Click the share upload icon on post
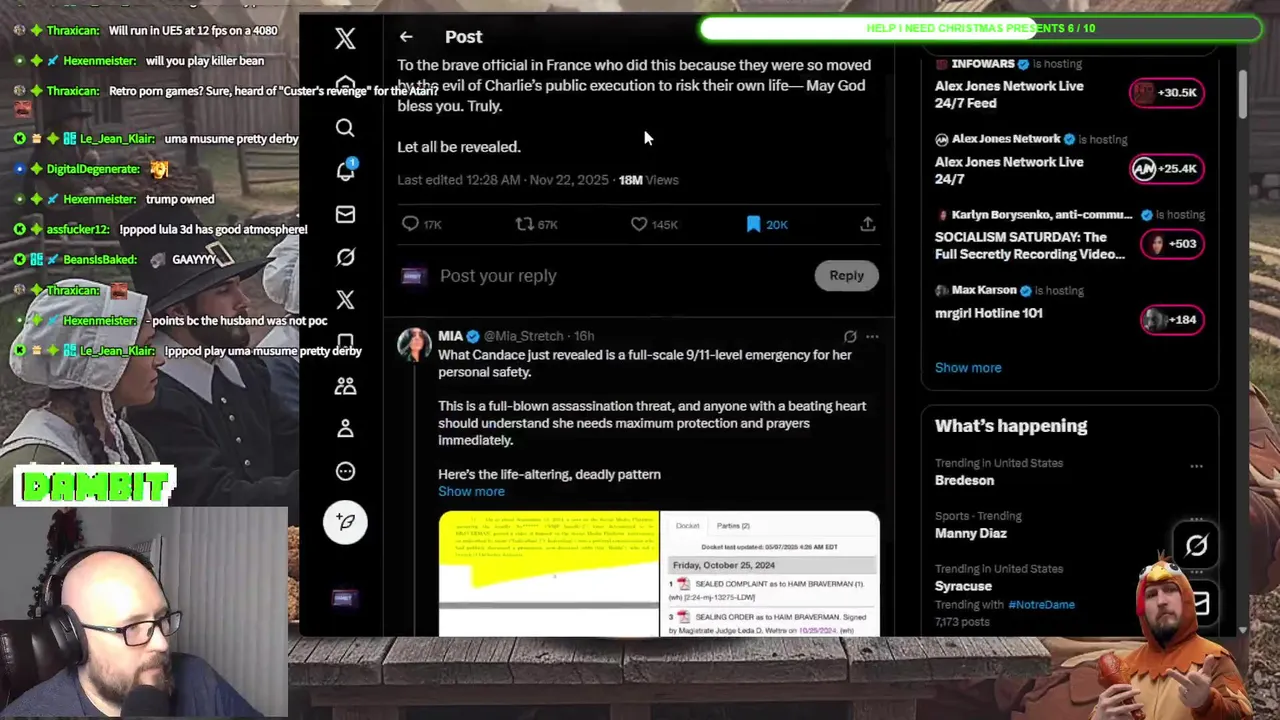1280x720 pixels. [868, 224]
